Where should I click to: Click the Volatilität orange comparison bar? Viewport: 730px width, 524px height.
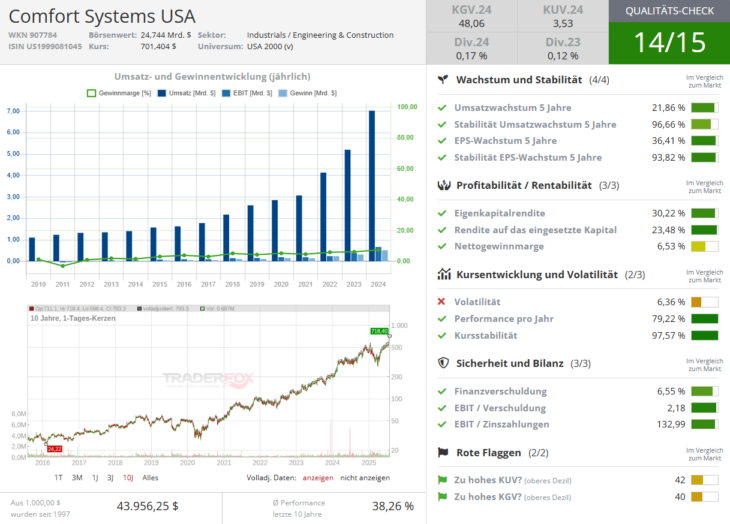pos(704,302)
